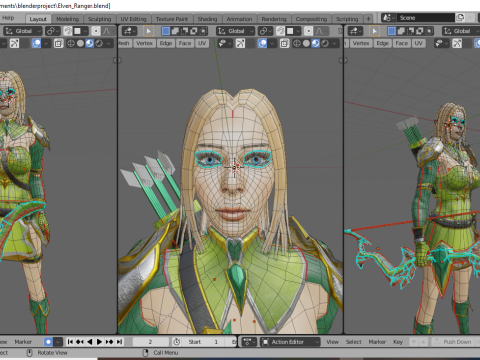Open the editor type dropdown in the middle viewport
Image resolution: width=480 pixels, height=360 pixels.
point(129,31)
